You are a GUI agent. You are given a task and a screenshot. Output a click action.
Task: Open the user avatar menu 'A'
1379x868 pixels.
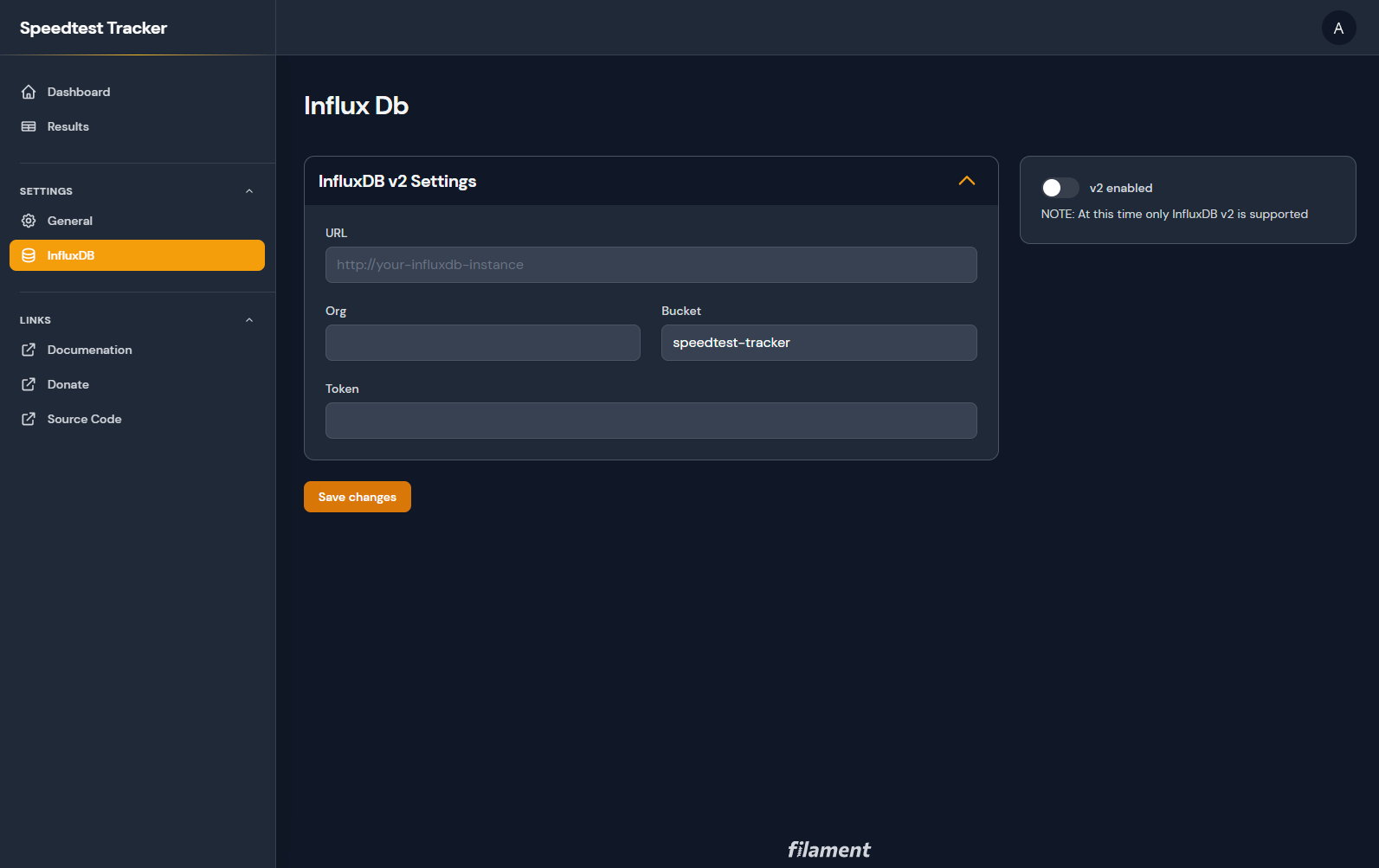(1338, 28)
